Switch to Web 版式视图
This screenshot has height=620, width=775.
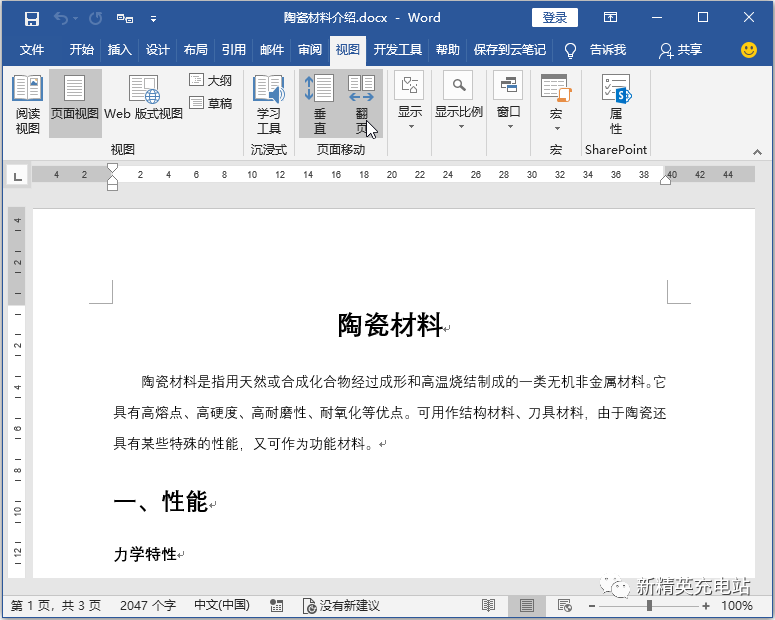[143, 97]
